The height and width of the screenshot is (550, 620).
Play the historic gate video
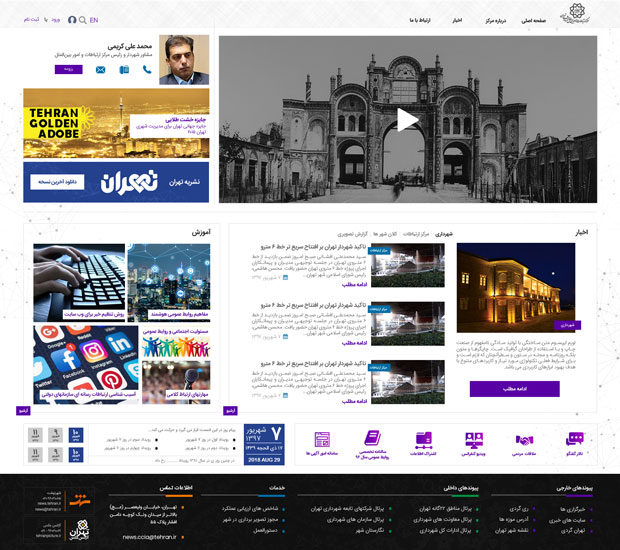tap(407, 120)
